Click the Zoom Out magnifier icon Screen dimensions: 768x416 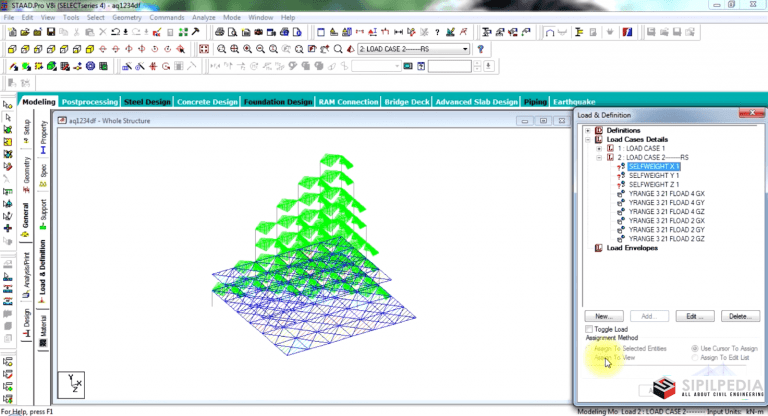pos(261,49)
